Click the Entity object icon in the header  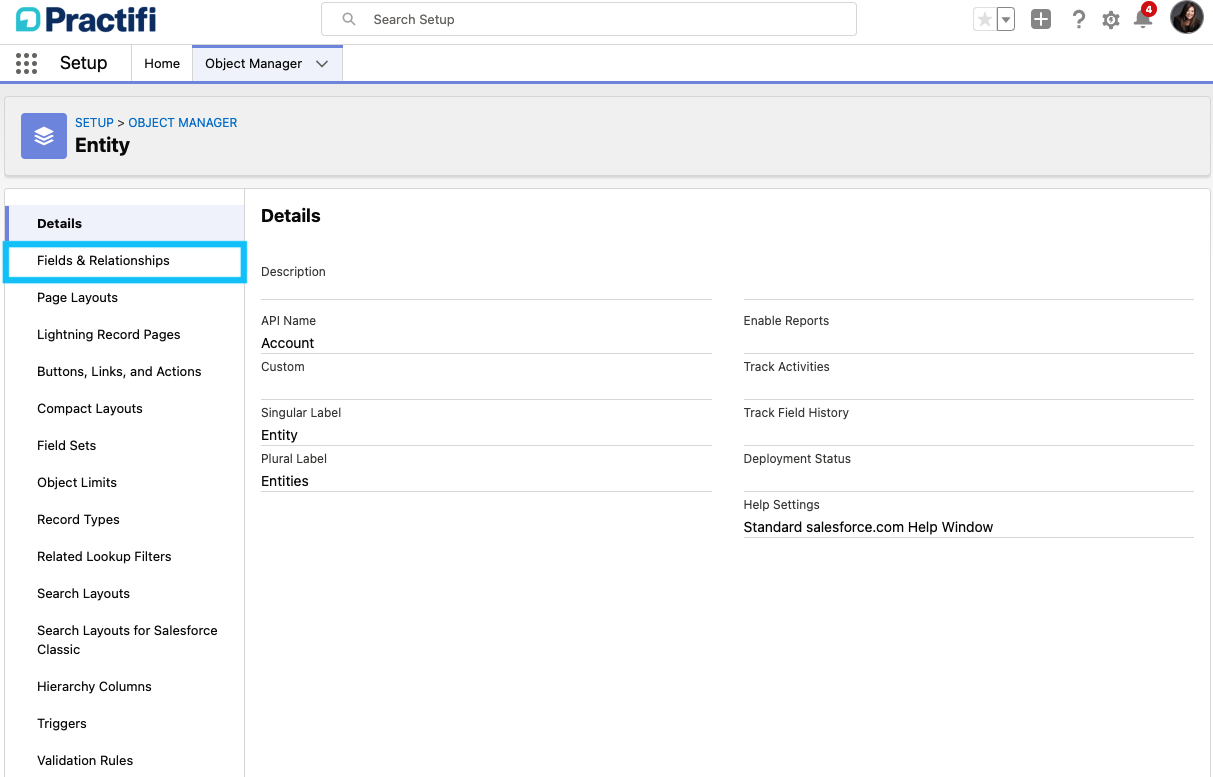[x=43, y=135]
